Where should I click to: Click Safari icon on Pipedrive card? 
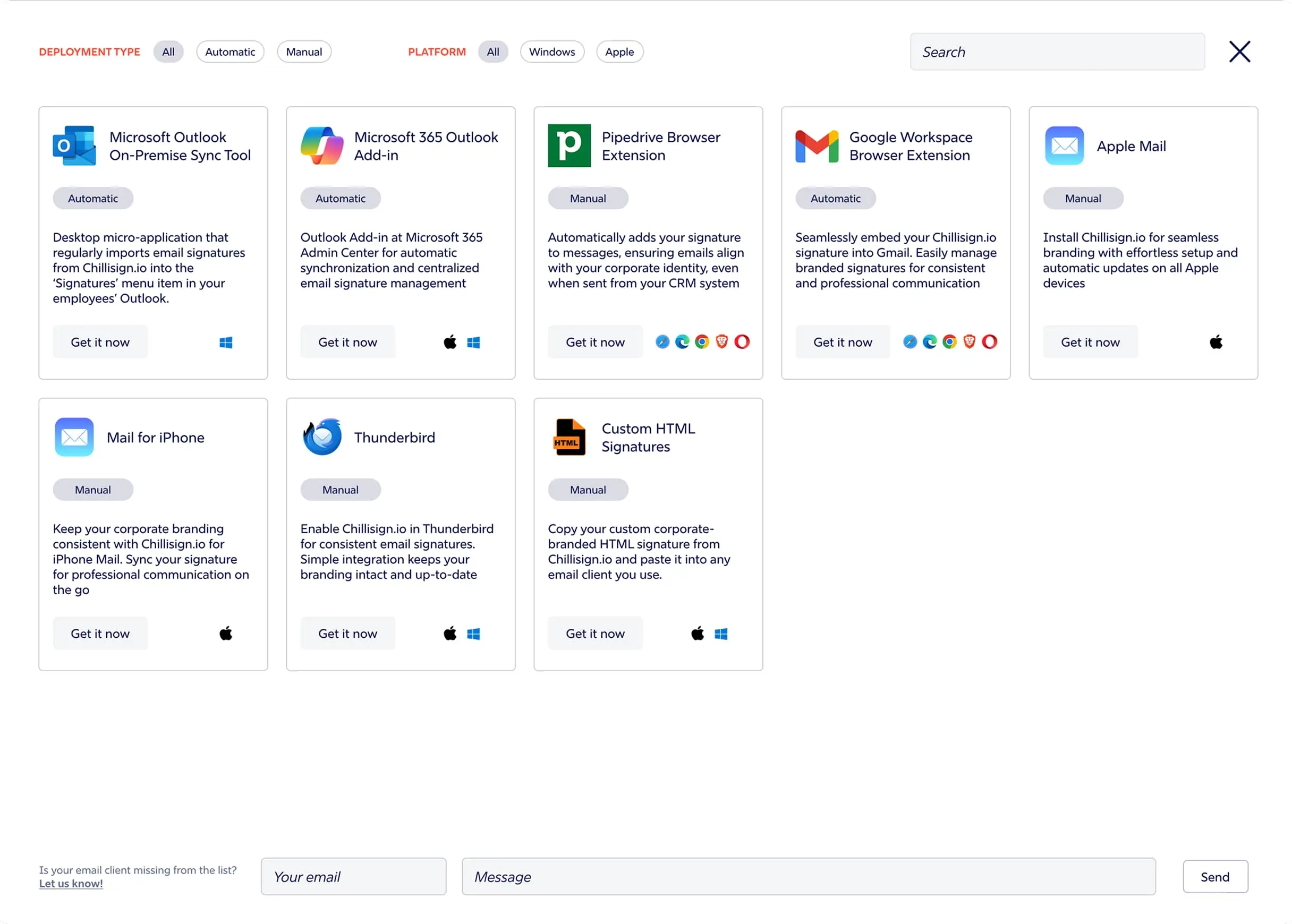click(x=662, y=341)
